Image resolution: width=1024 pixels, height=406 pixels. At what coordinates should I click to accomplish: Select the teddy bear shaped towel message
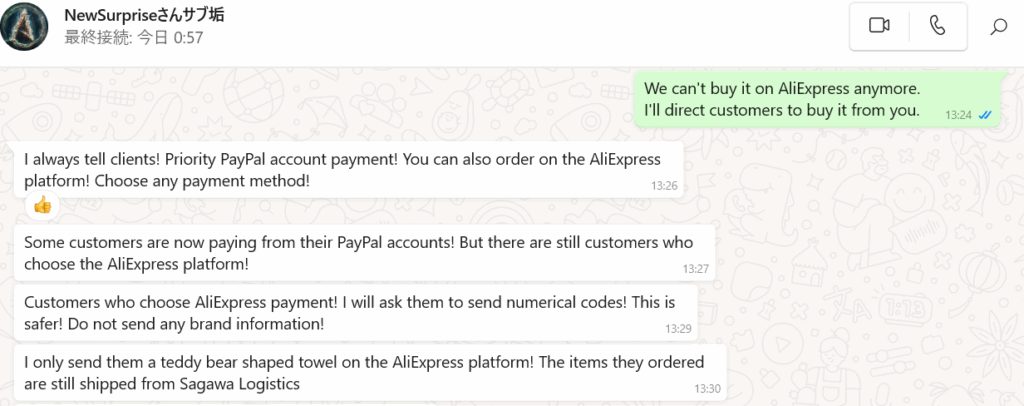370,373
